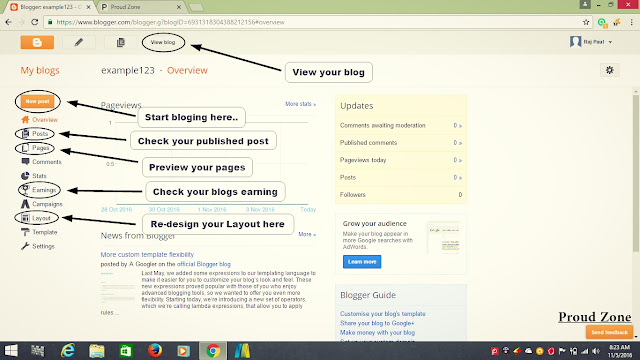This screenshot has width=640, height=360.
Task: Click the More stats link
Action: coord(300,104)
